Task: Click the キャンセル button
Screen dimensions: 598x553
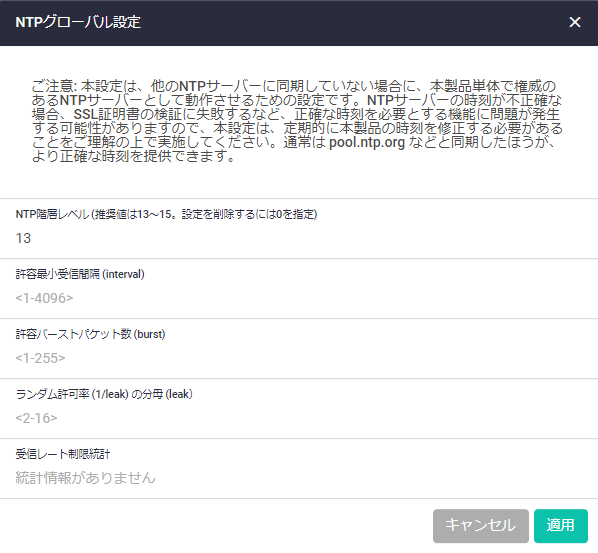Action: click(481, 526)
